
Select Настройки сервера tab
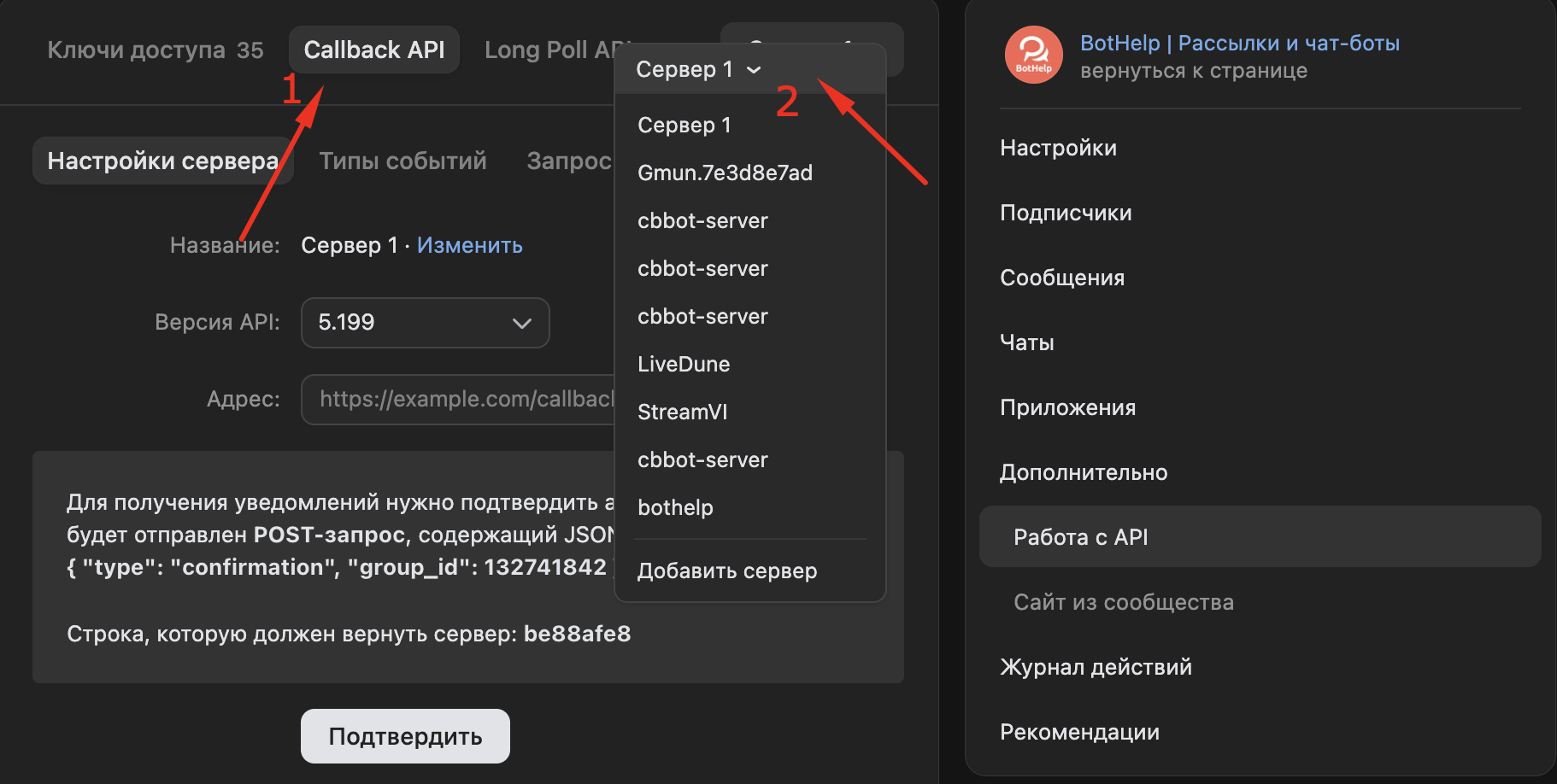tap(162, 161)
